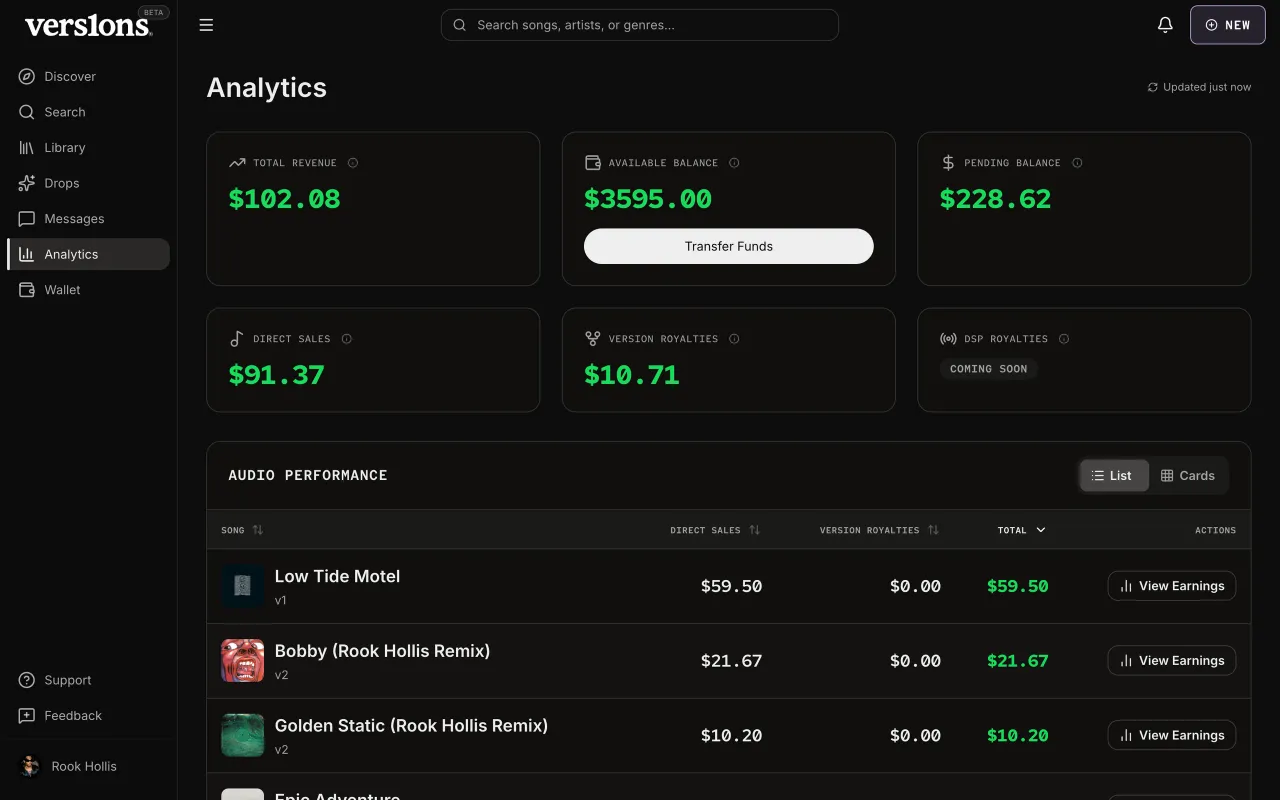The width and height of the screenshot is (1280, 800).
Task: Open the Feedback link
Action: coord(88,716)
